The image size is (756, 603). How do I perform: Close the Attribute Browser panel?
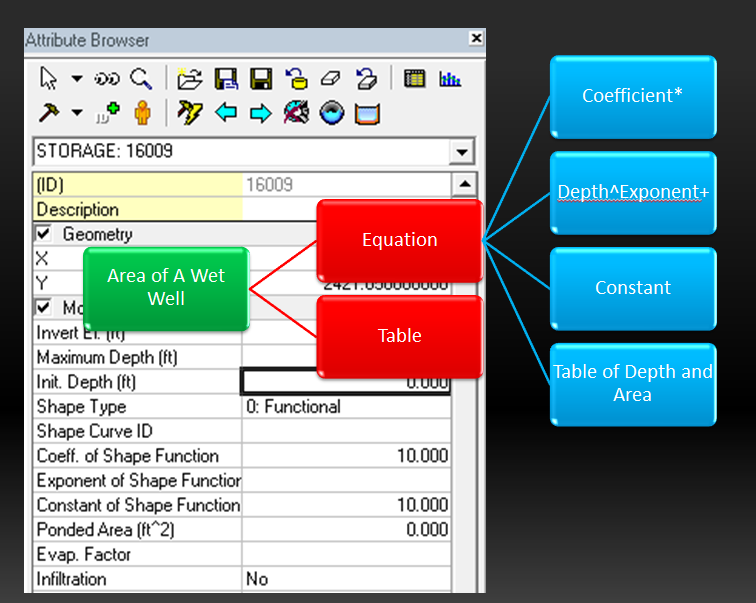(476, 38)
